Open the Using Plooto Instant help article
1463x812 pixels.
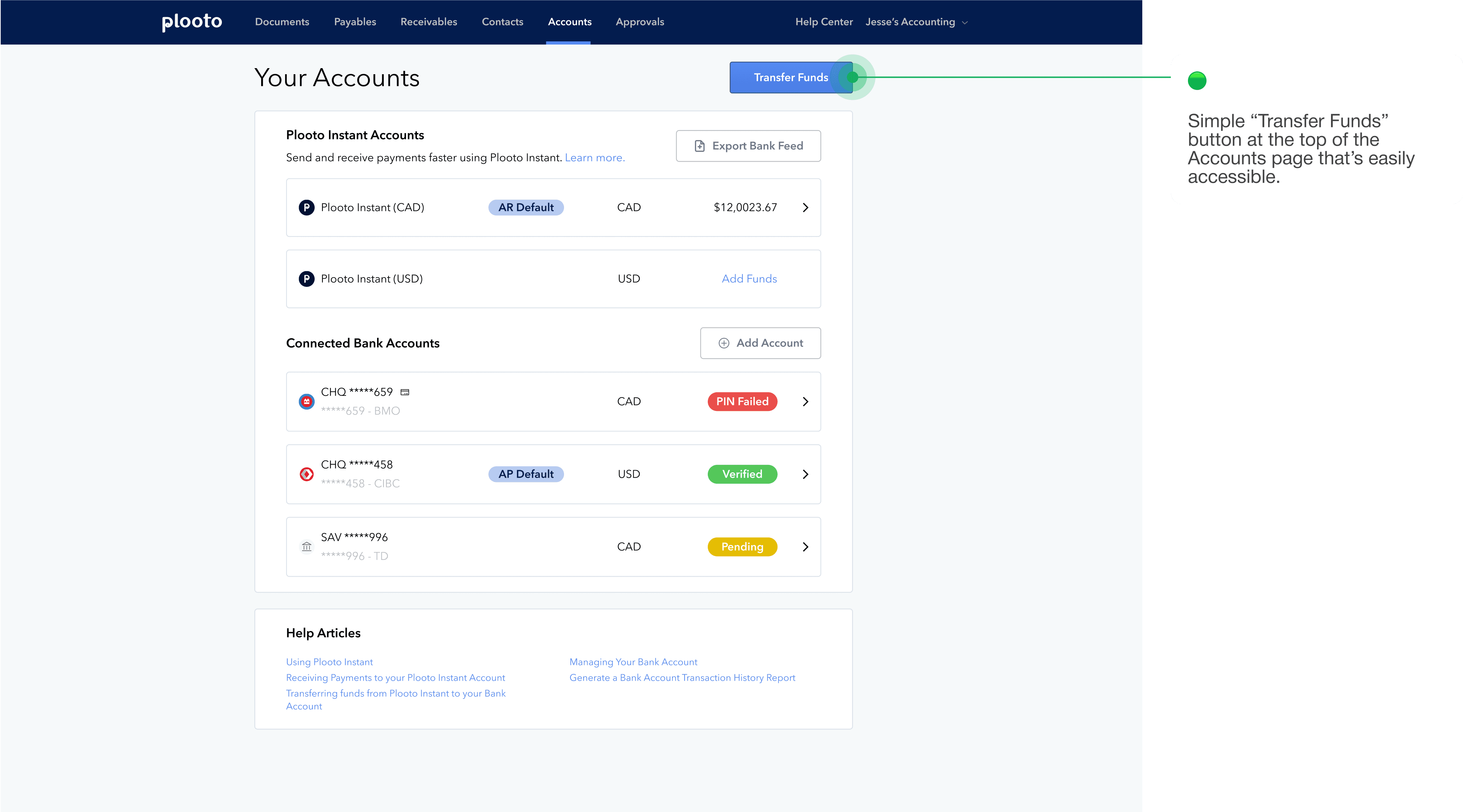329,661
